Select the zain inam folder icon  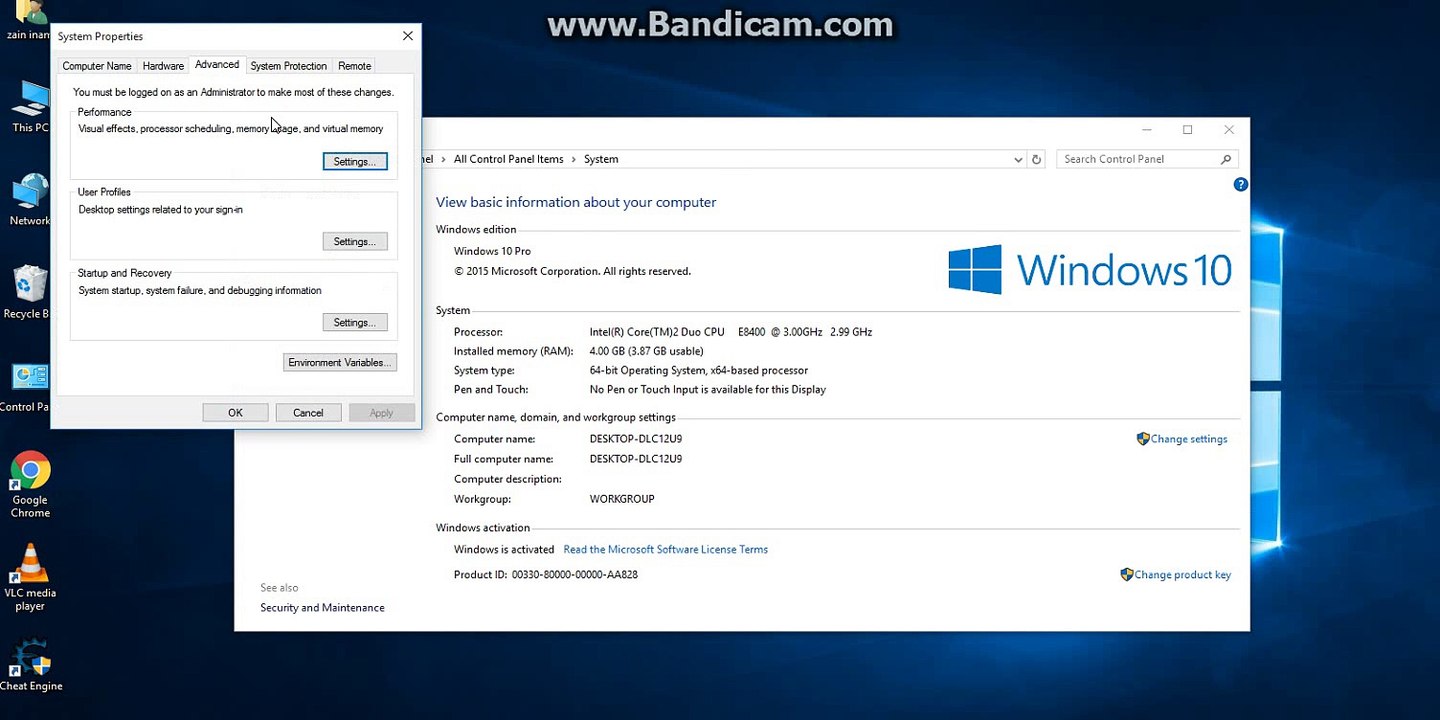tap(28, 20)
